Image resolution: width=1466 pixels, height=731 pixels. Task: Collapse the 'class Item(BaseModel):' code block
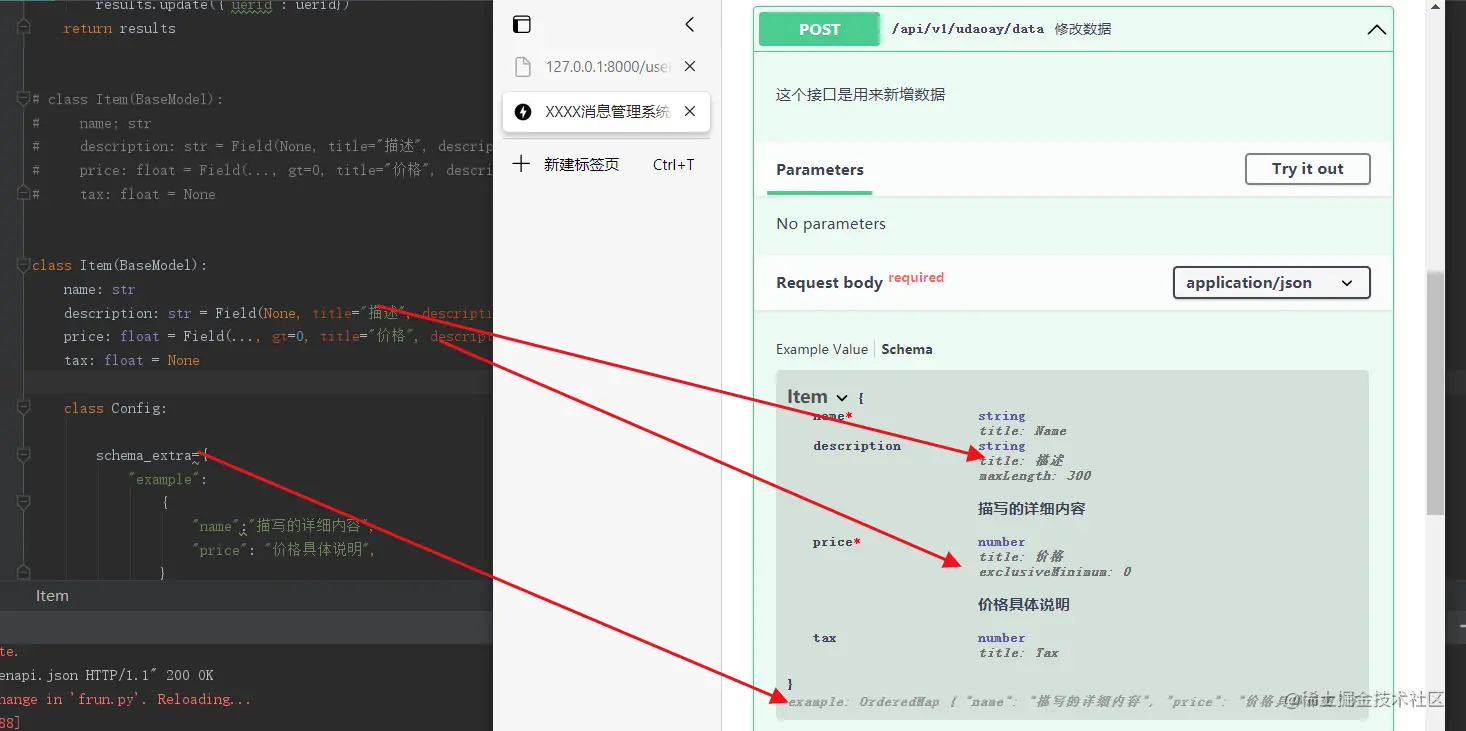pyautogui.click(x=25, y=266)
